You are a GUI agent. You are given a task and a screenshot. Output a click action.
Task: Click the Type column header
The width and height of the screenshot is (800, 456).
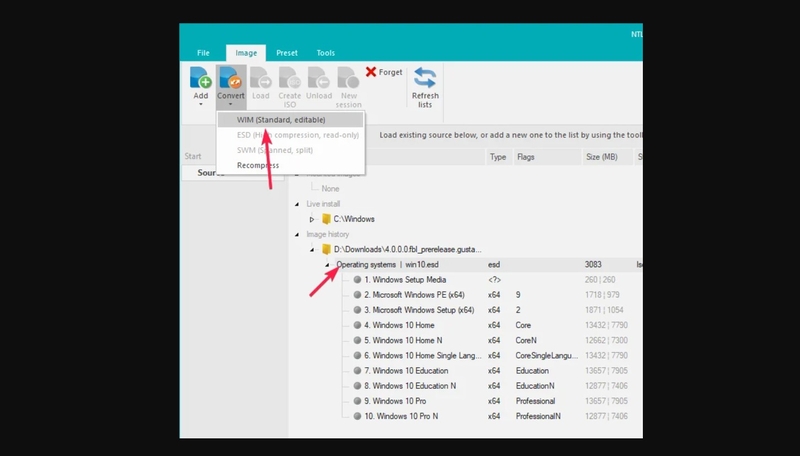click(x=498, y=157)
